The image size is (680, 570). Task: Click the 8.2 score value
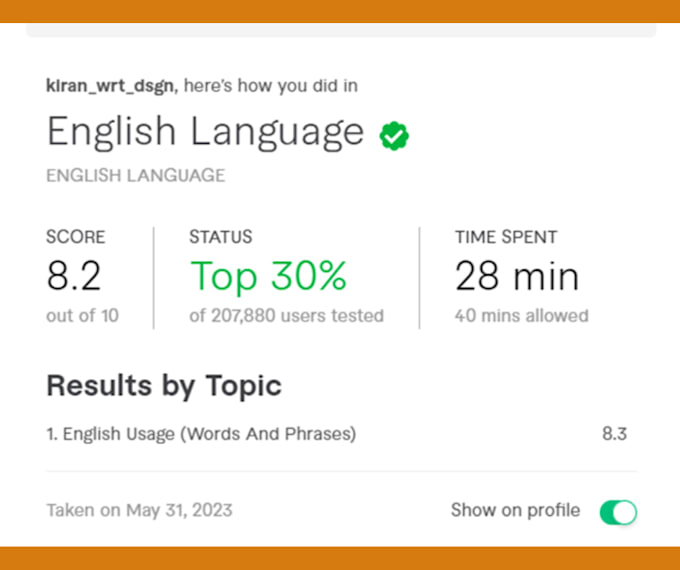[74, 276]
